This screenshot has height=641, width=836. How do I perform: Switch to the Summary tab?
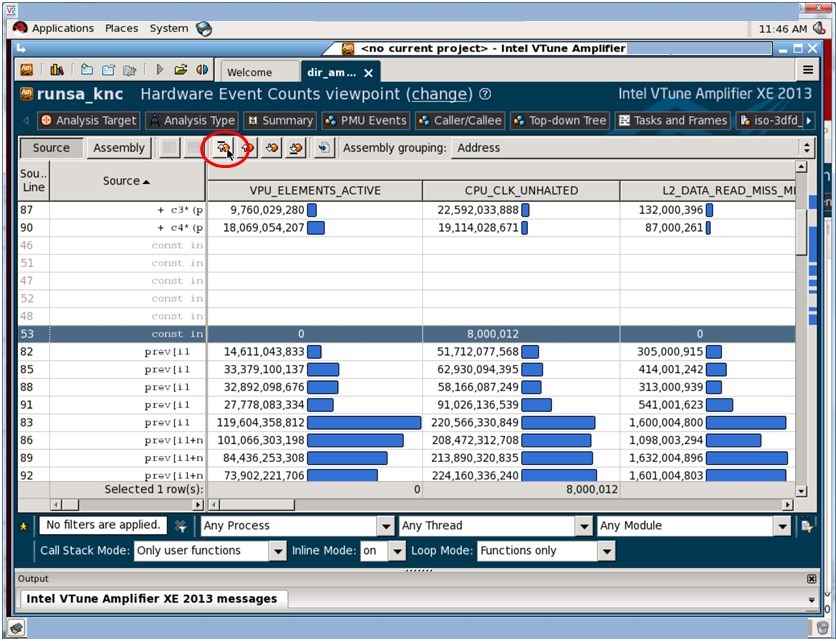(x=280, y=121)
